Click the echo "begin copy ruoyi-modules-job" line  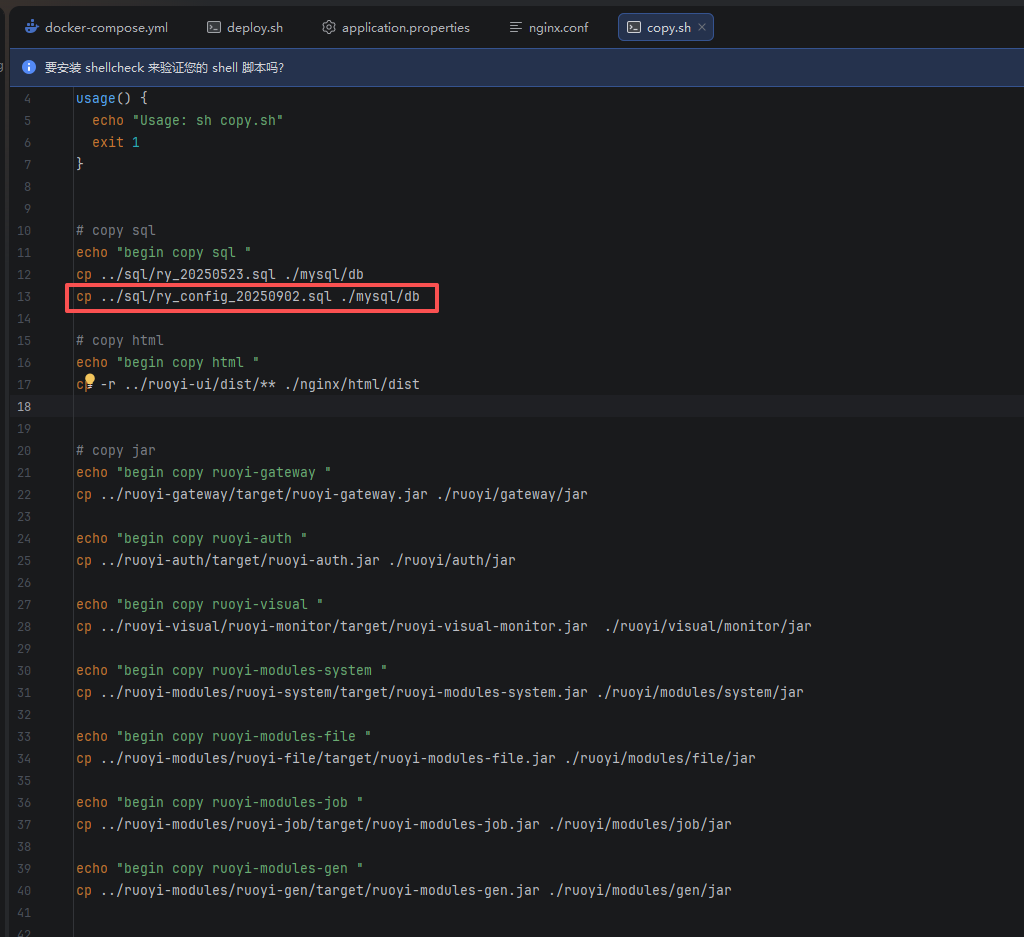[x=219, y=802]
